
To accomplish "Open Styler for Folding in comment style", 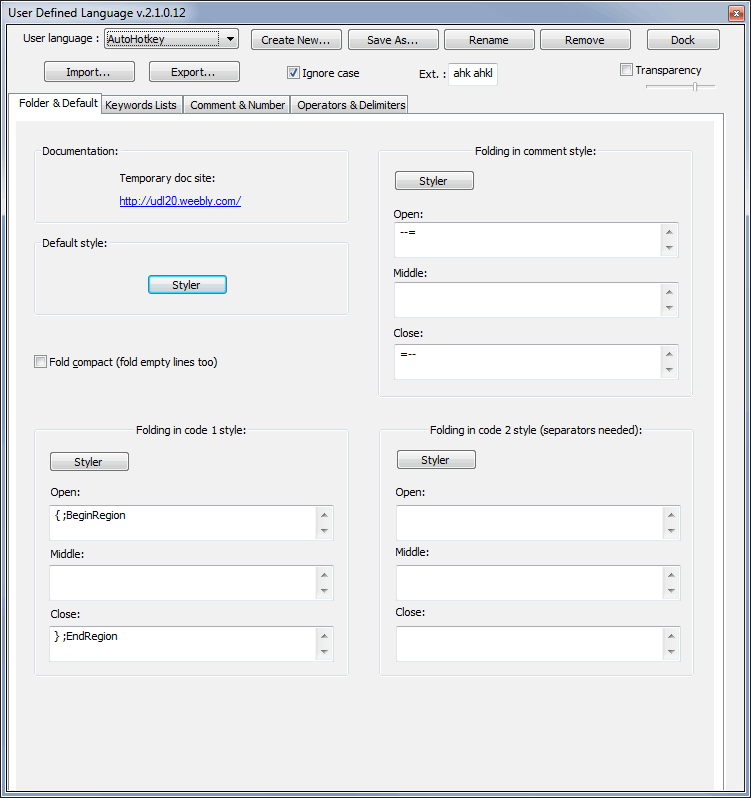I will [x=434, y=181].
